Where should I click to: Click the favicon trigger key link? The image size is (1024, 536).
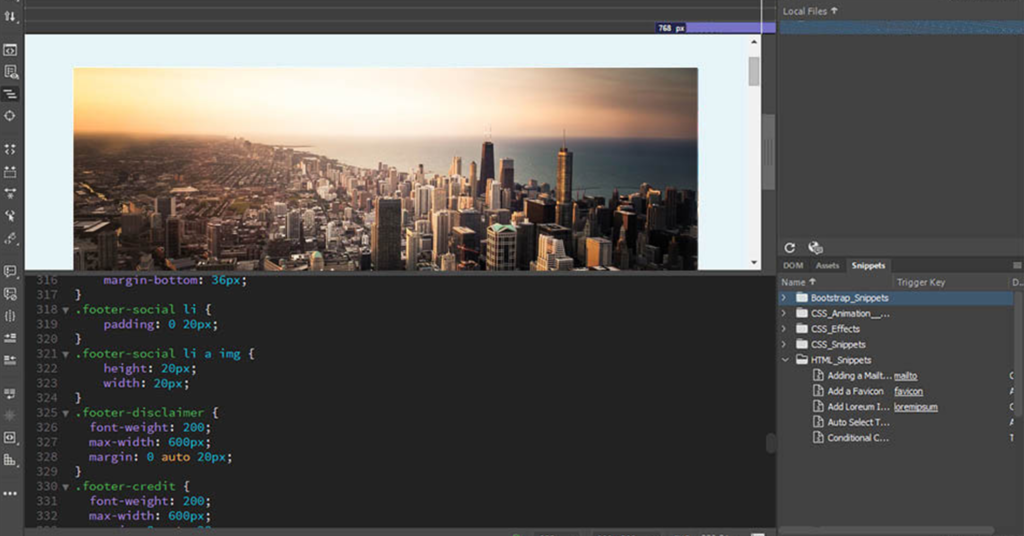point(908,392)
